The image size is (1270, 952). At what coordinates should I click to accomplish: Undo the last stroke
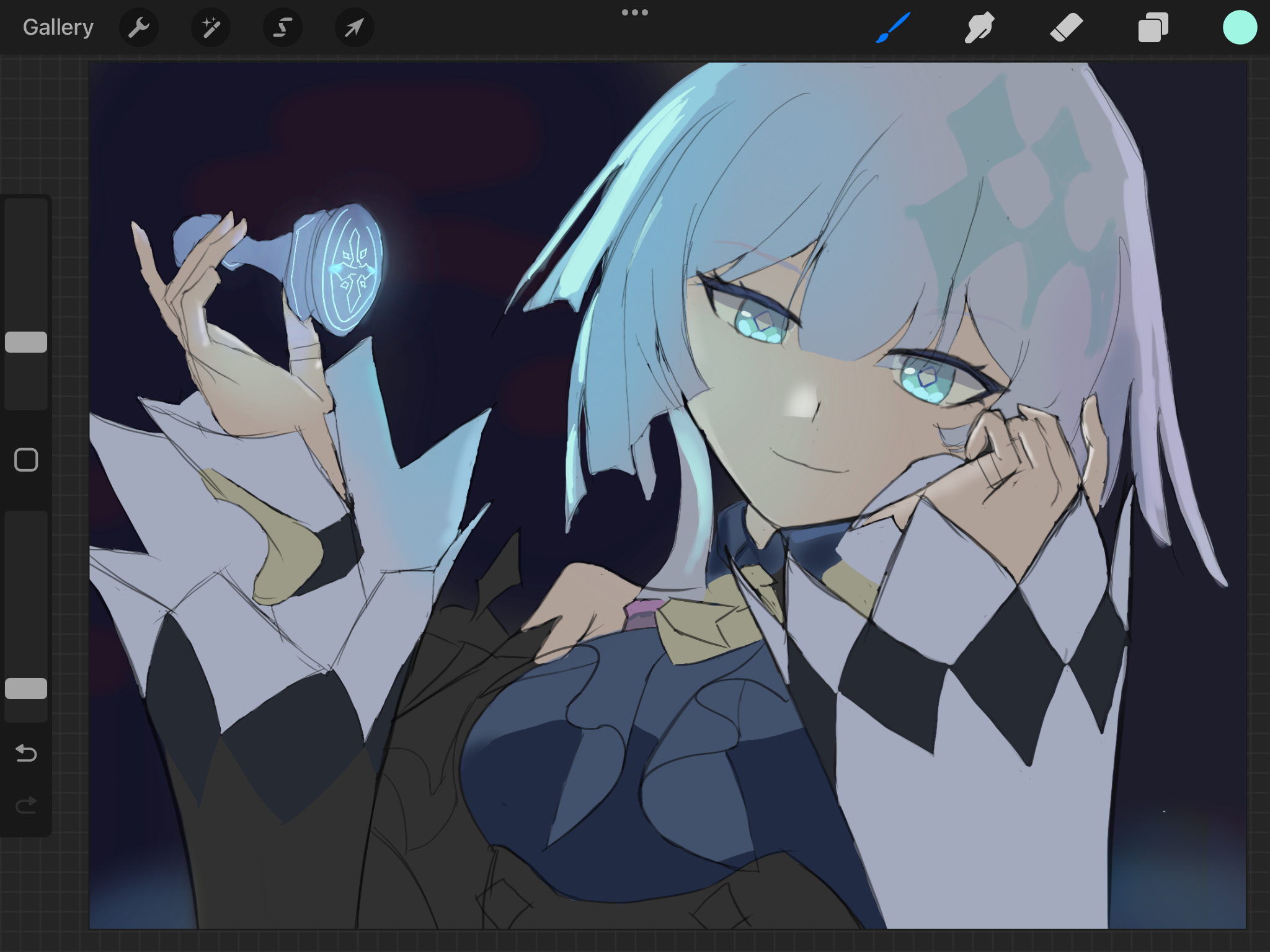coord(26,753)
